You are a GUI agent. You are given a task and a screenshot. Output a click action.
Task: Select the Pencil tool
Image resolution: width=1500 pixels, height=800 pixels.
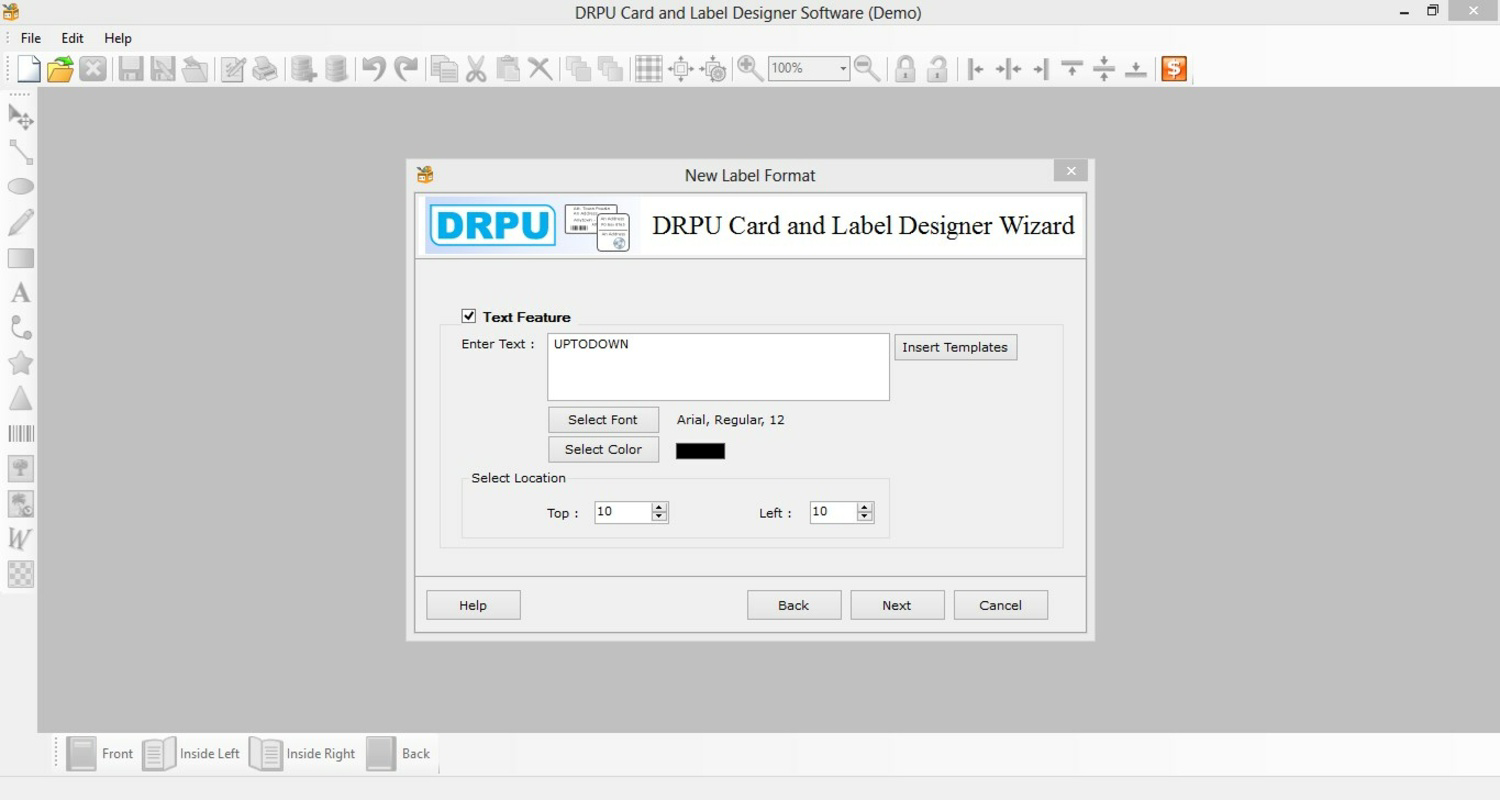pyautogui.click(x=21, y=222)
